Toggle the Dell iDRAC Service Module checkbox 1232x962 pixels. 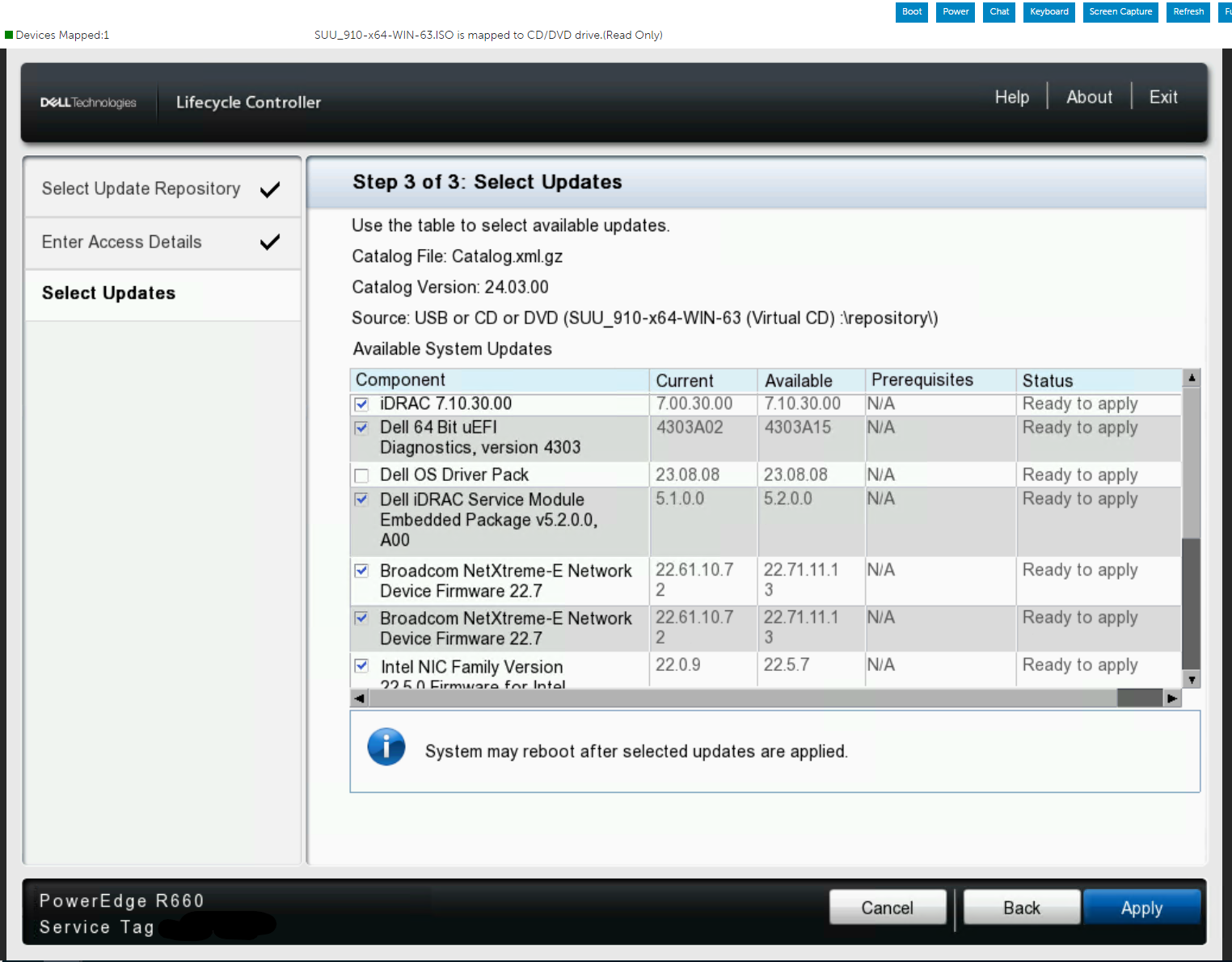pos(361,500)
